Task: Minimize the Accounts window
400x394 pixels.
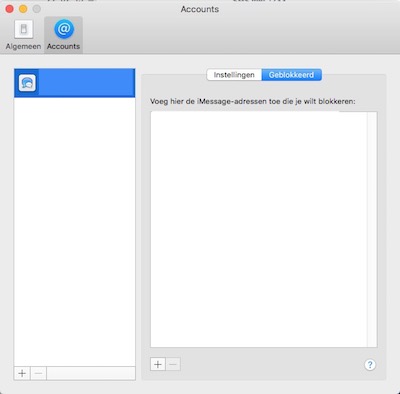Action: pos(23,9)
